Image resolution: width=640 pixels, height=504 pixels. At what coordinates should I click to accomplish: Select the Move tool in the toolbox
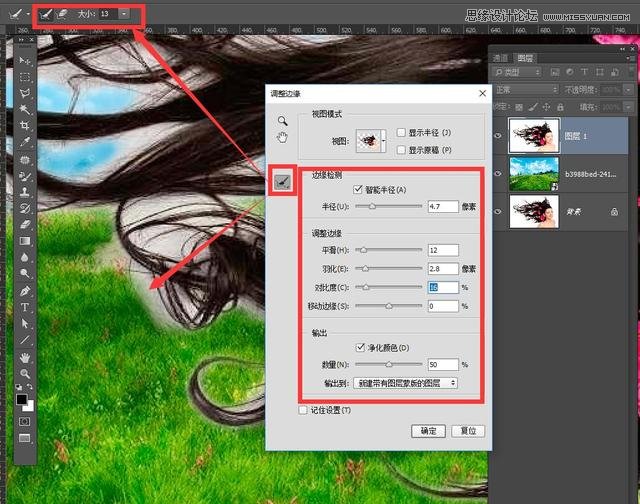coord(25,61)
